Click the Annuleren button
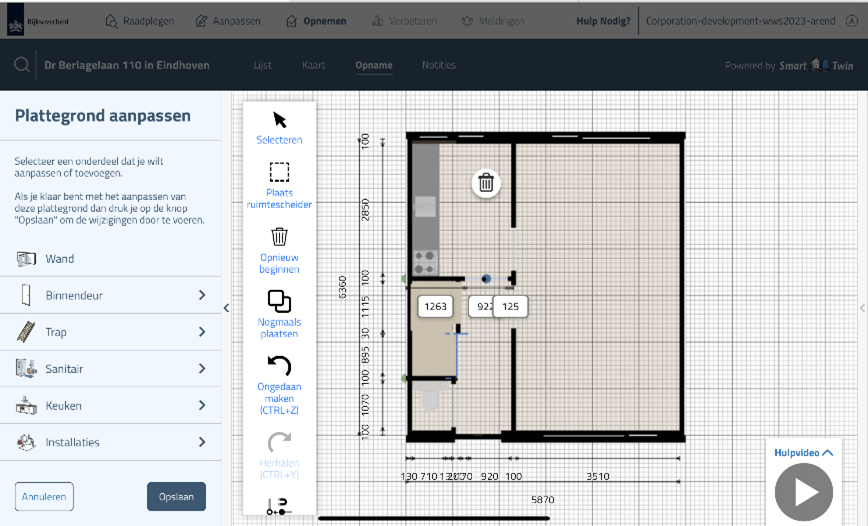 [44, 496]
